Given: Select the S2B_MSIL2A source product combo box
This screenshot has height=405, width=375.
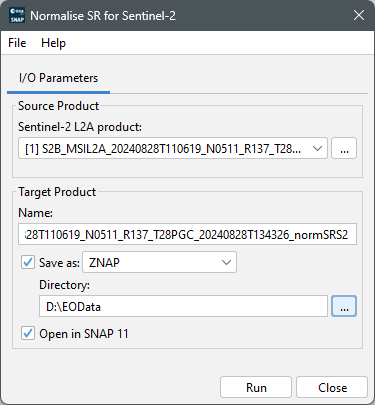Looking at the screenshot, I should pyautogui.click(x=173, y=148).
